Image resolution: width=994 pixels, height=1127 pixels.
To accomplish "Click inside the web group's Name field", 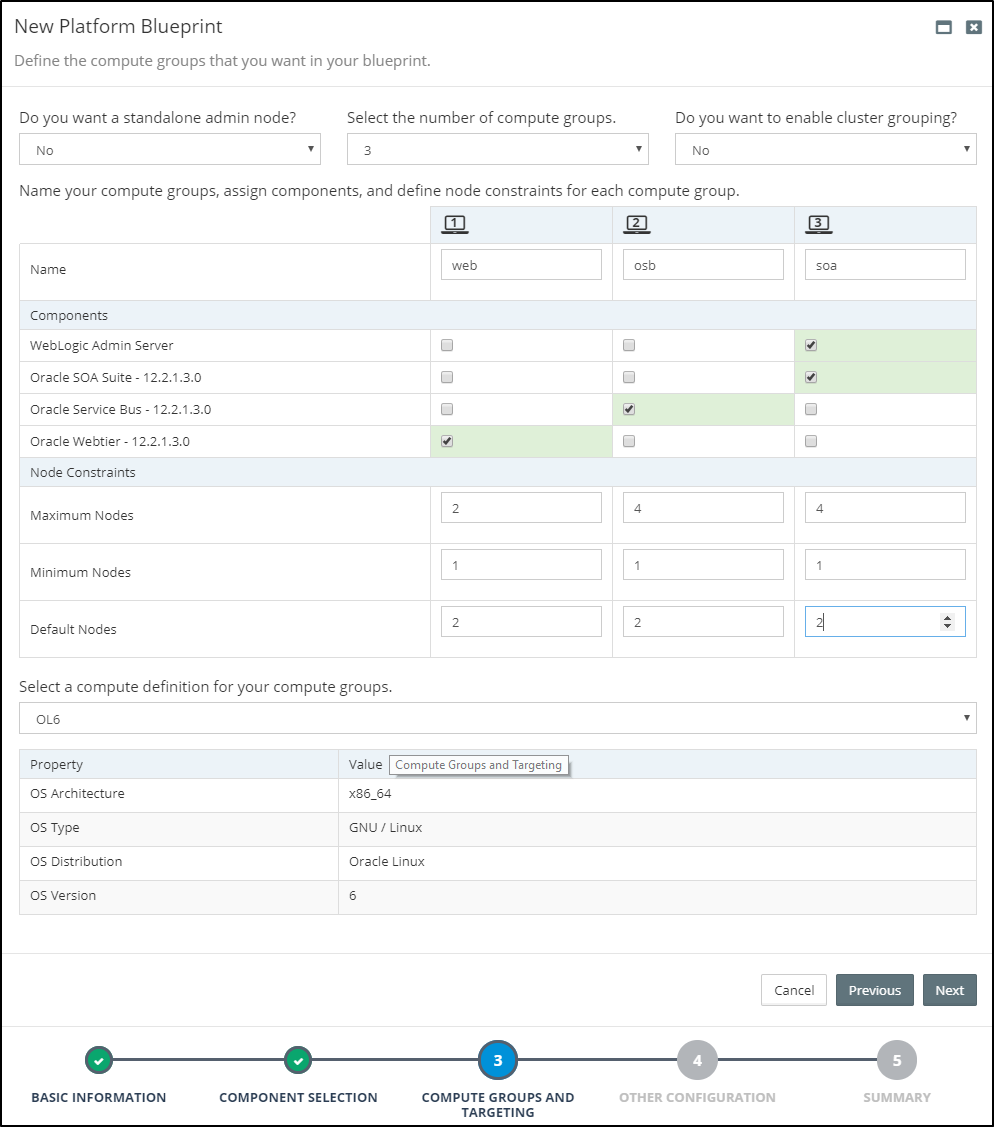I will click(x=521, y=263).
